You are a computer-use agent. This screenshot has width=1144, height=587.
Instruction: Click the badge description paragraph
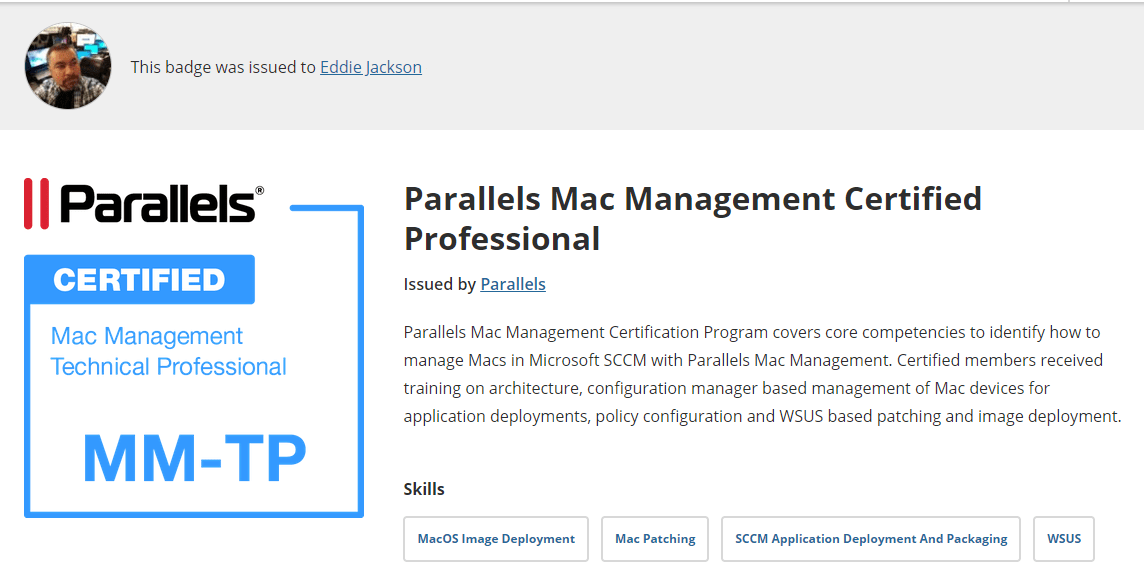(x=760, y=373)
